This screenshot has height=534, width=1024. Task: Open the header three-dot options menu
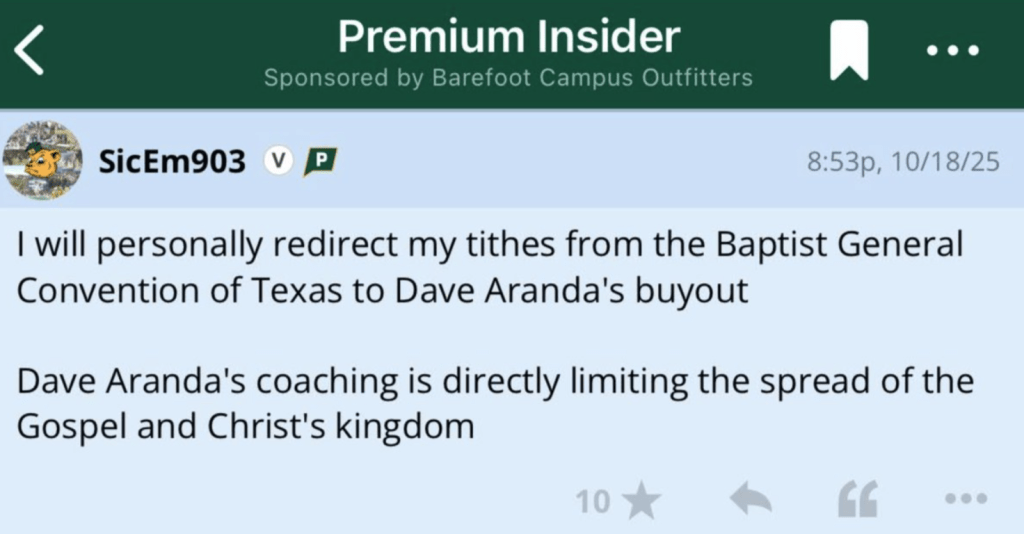point(952,51)
